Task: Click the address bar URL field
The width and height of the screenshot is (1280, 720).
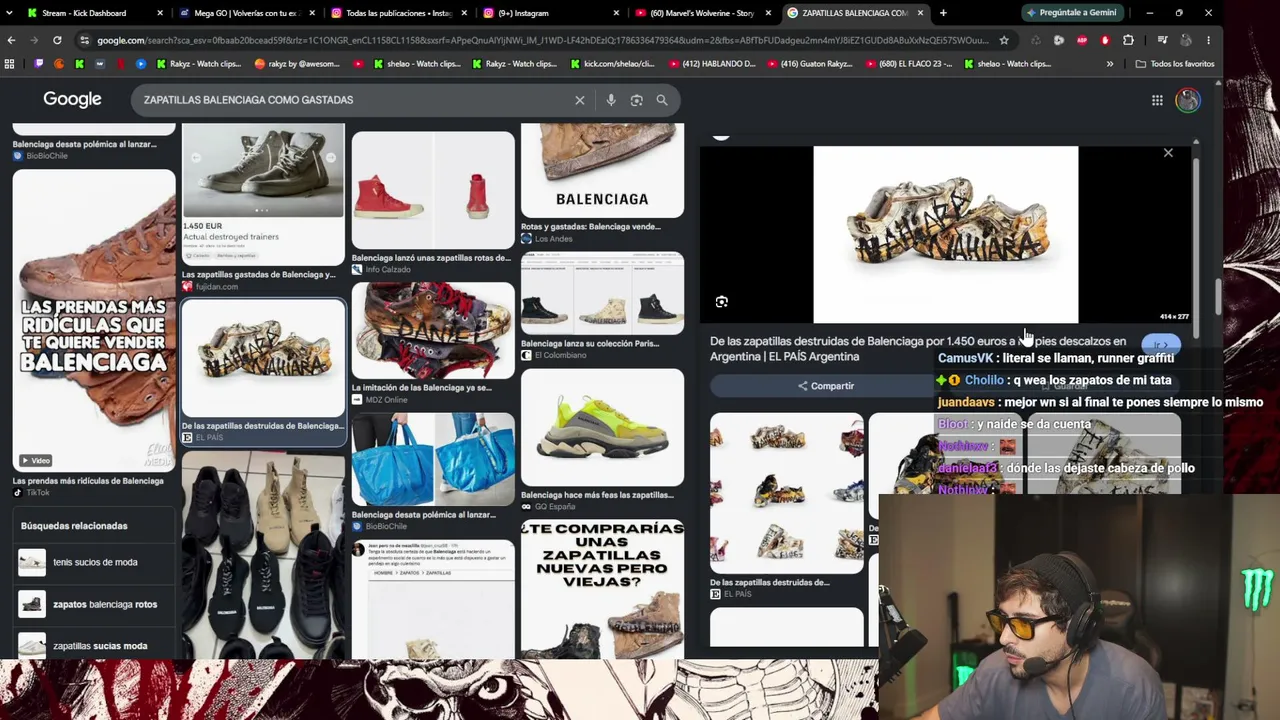Action: click(x=542, y=40)
